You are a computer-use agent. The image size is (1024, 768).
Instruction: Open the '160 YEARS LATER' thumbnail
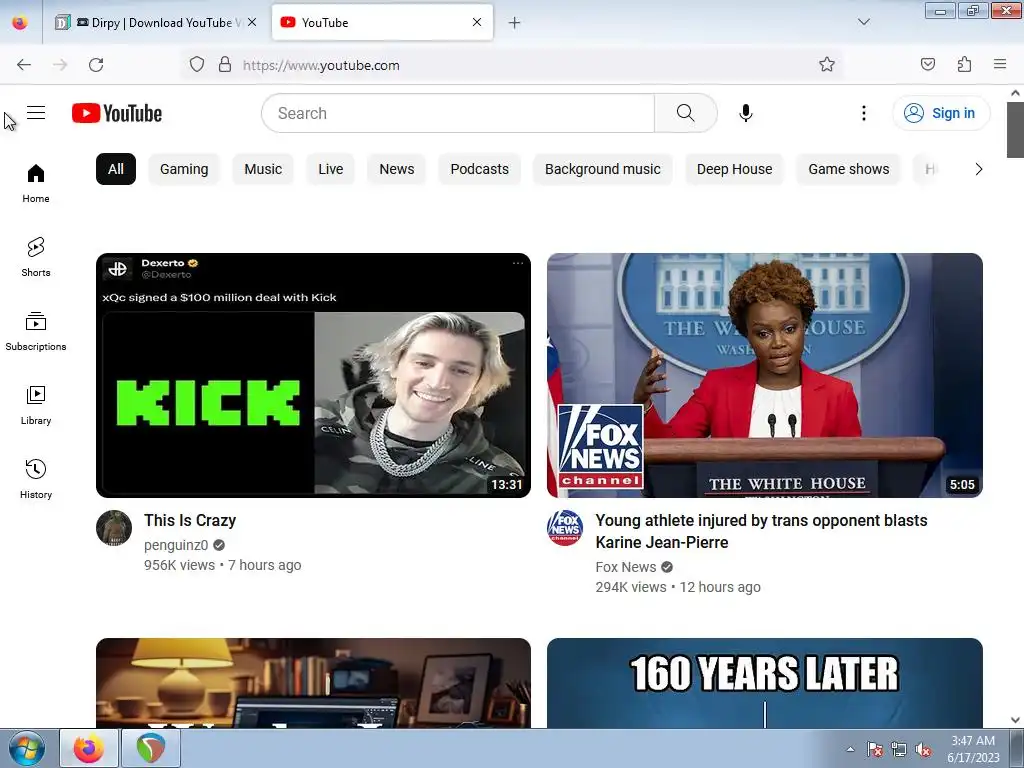pos(765,683)
